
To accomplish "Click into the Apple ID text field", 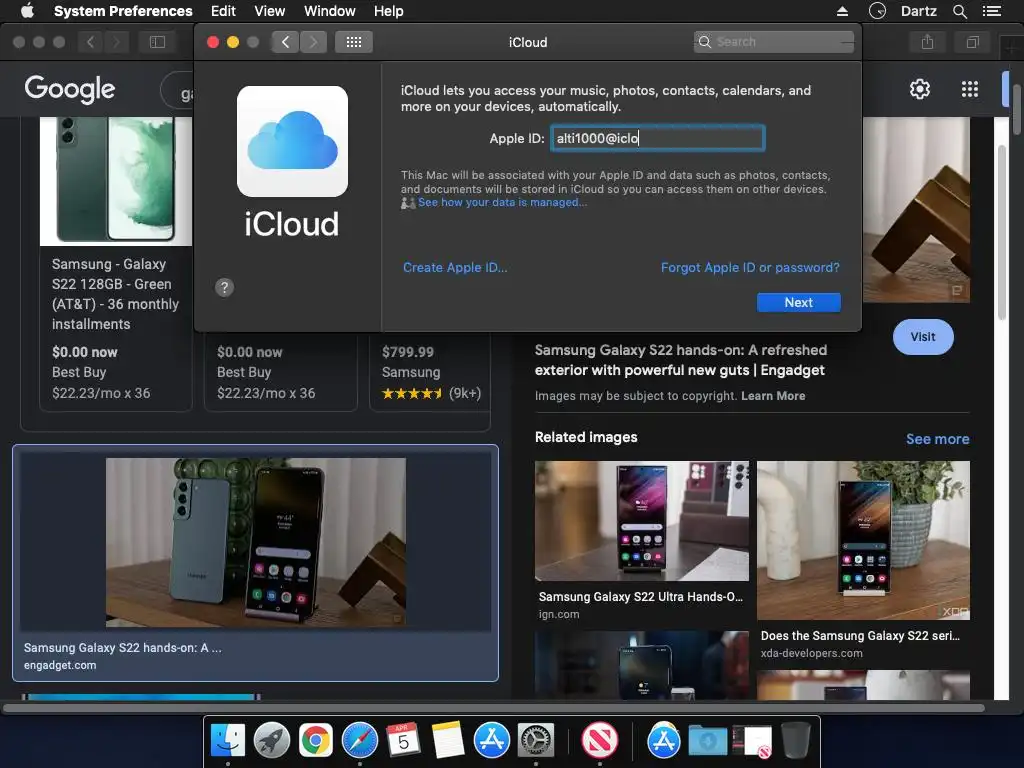I will 658,138.
